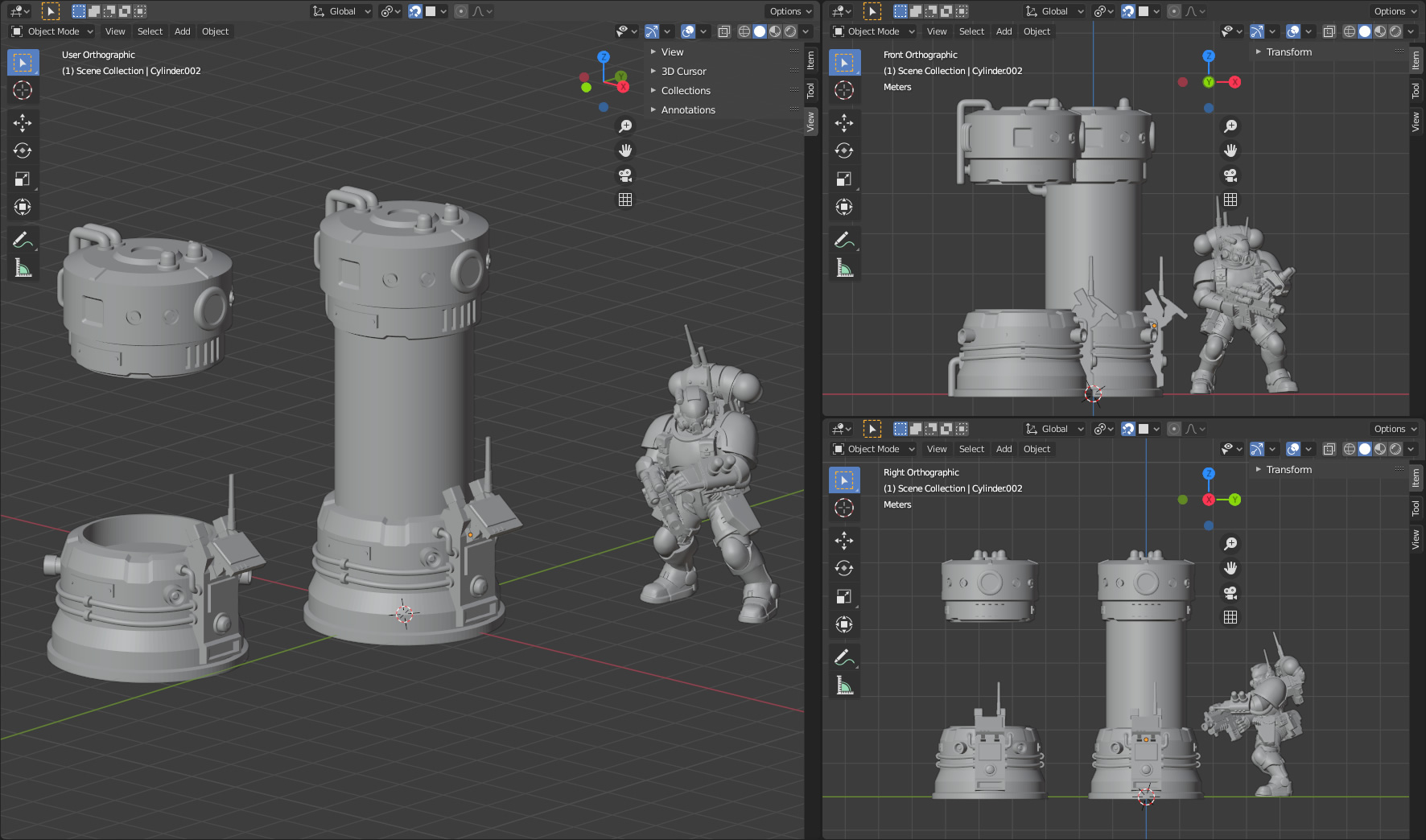This screenshot has height=840, width=1426.
Task: Choose Measure tool in Front Orthographic viewport
Action: coord(844,267)
